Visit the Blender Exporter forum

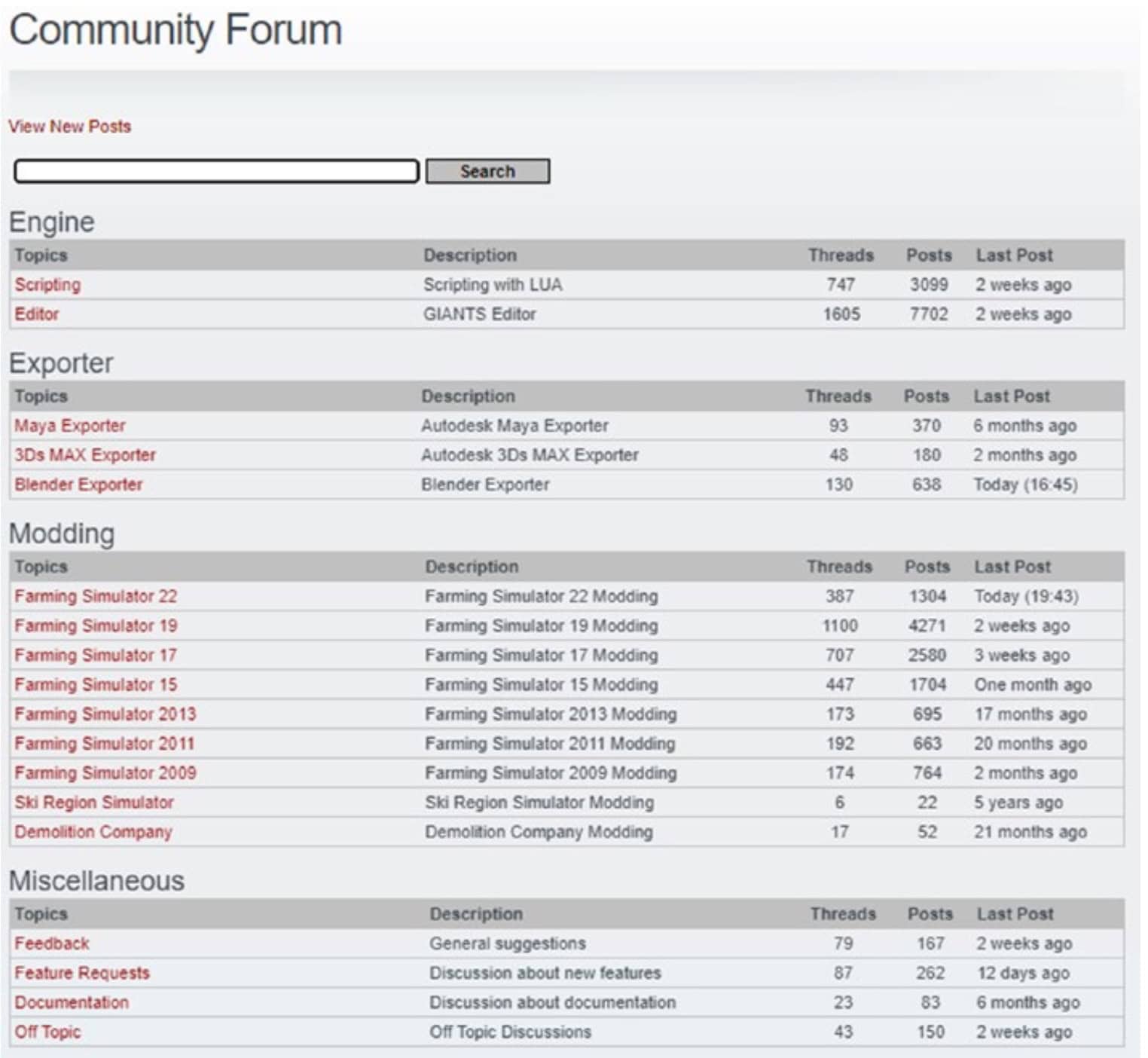tap(78, 485)
